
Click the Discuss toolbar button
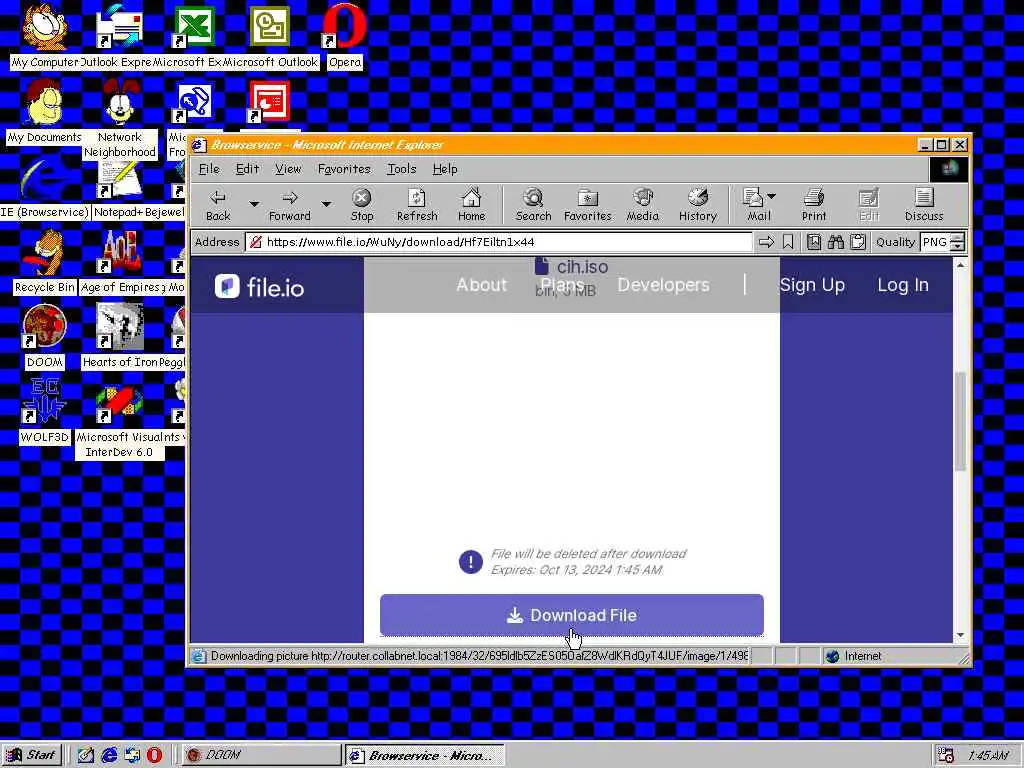coord(924,205)
